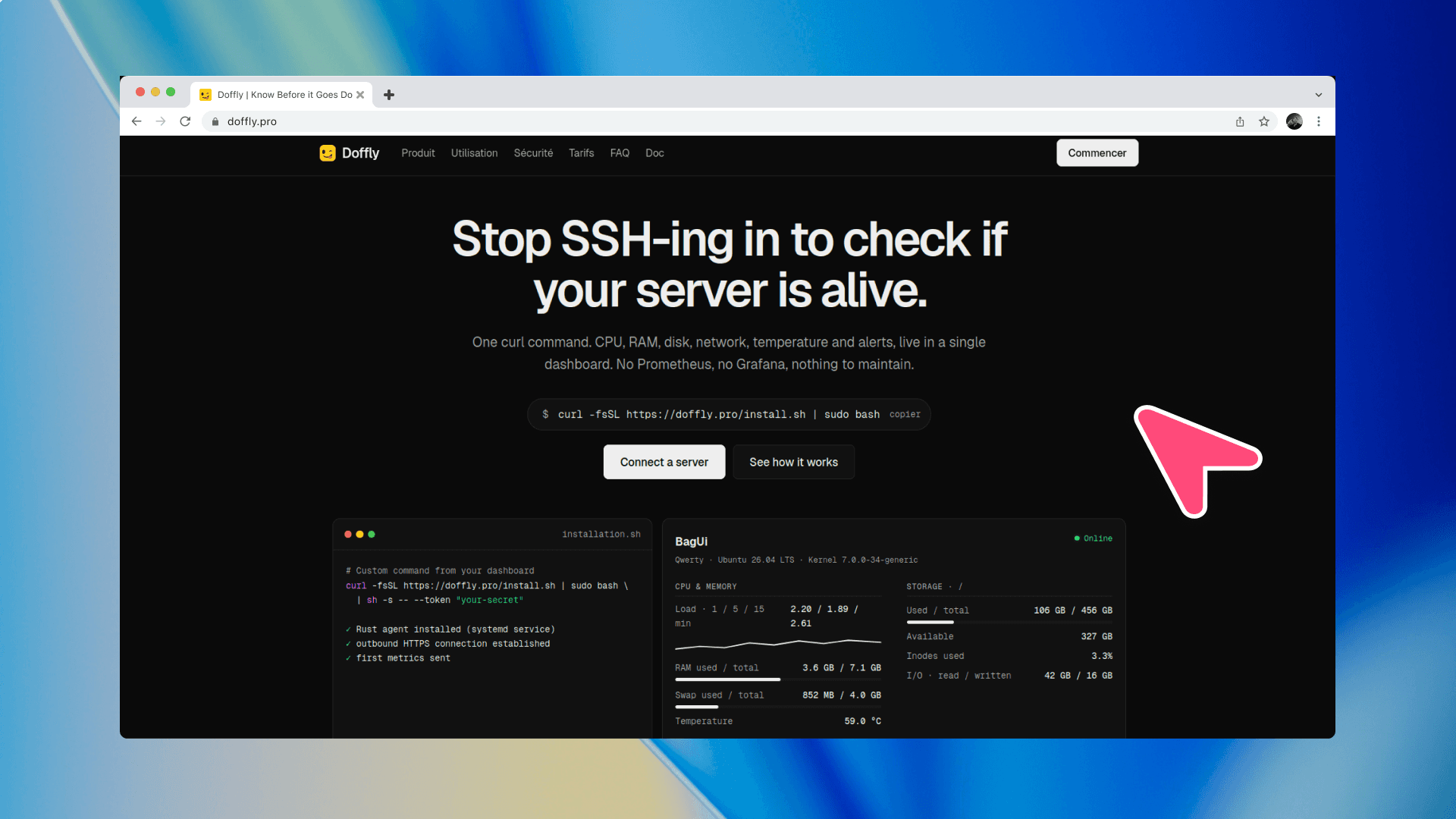Click the See how it works button
1456x819 pixels.
pos(793,462)
